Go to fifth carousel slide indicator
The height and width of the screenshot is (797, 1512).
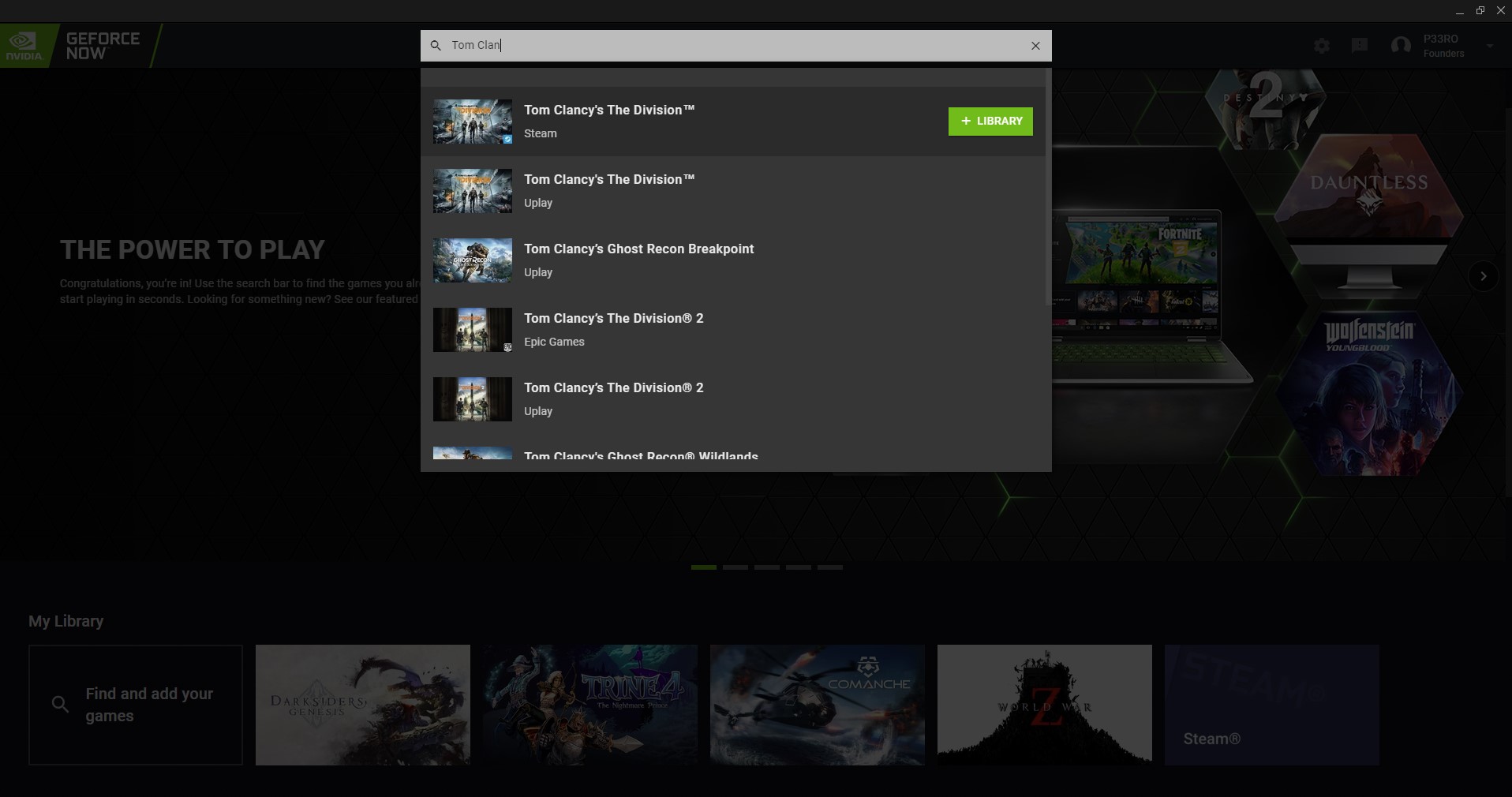830,567
